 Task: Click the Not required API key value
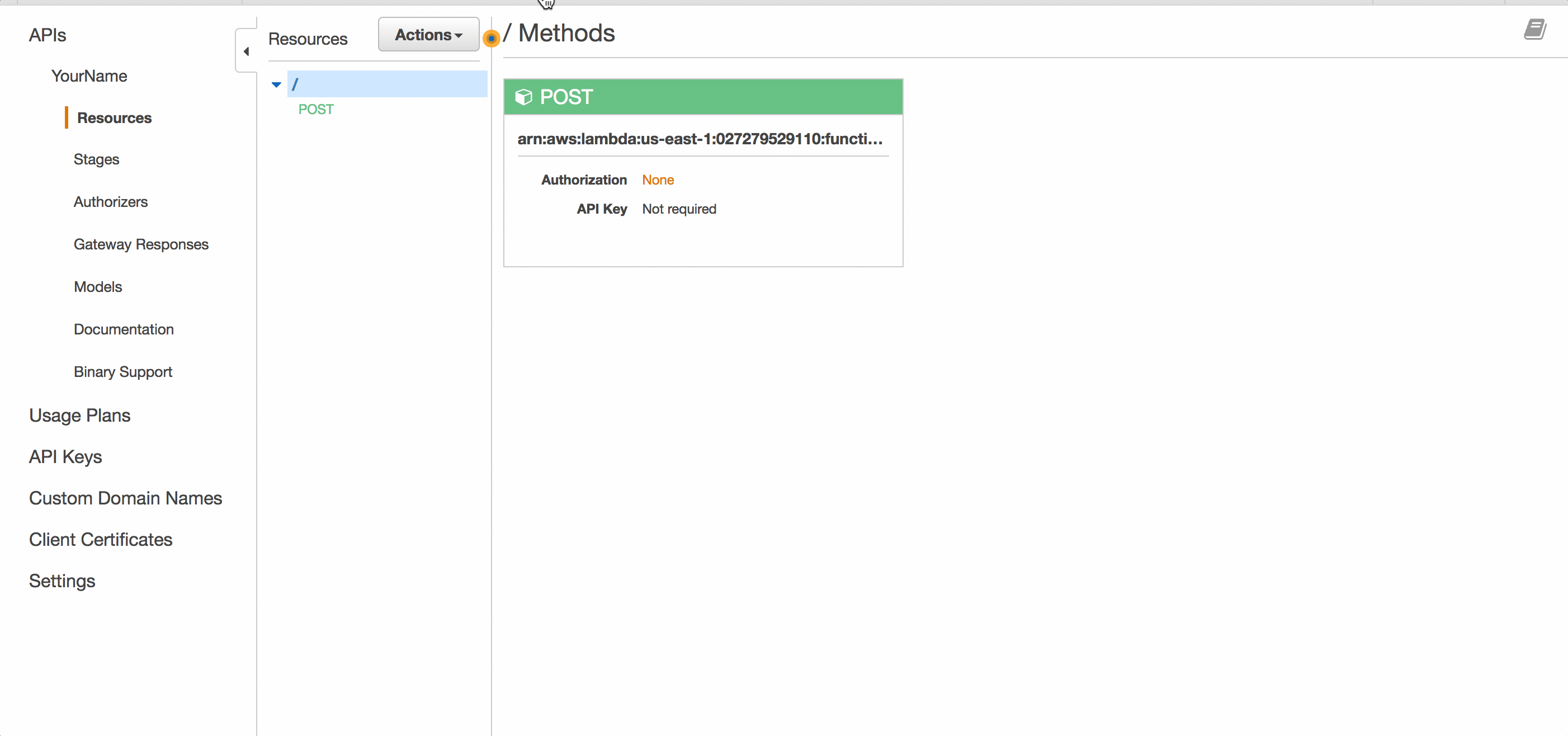(x=679, y=209)
